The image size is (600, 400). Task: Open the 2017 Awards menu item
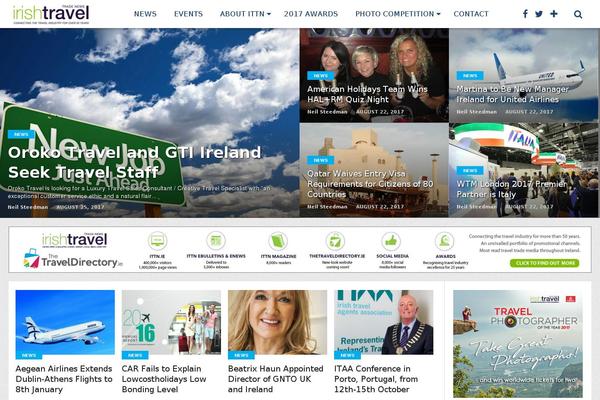tap(311, 14)
